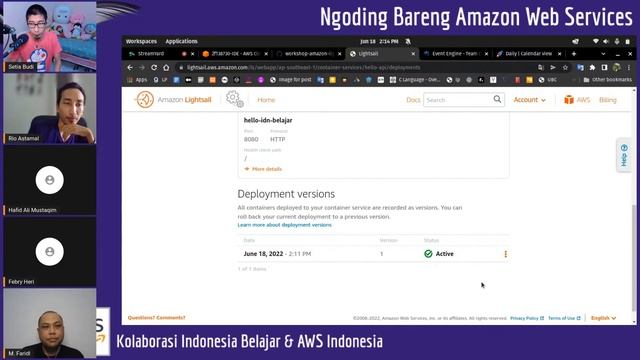Open the Terms of Use link
The height and width of the screenshot is (360, 640).
coord(564,318)
